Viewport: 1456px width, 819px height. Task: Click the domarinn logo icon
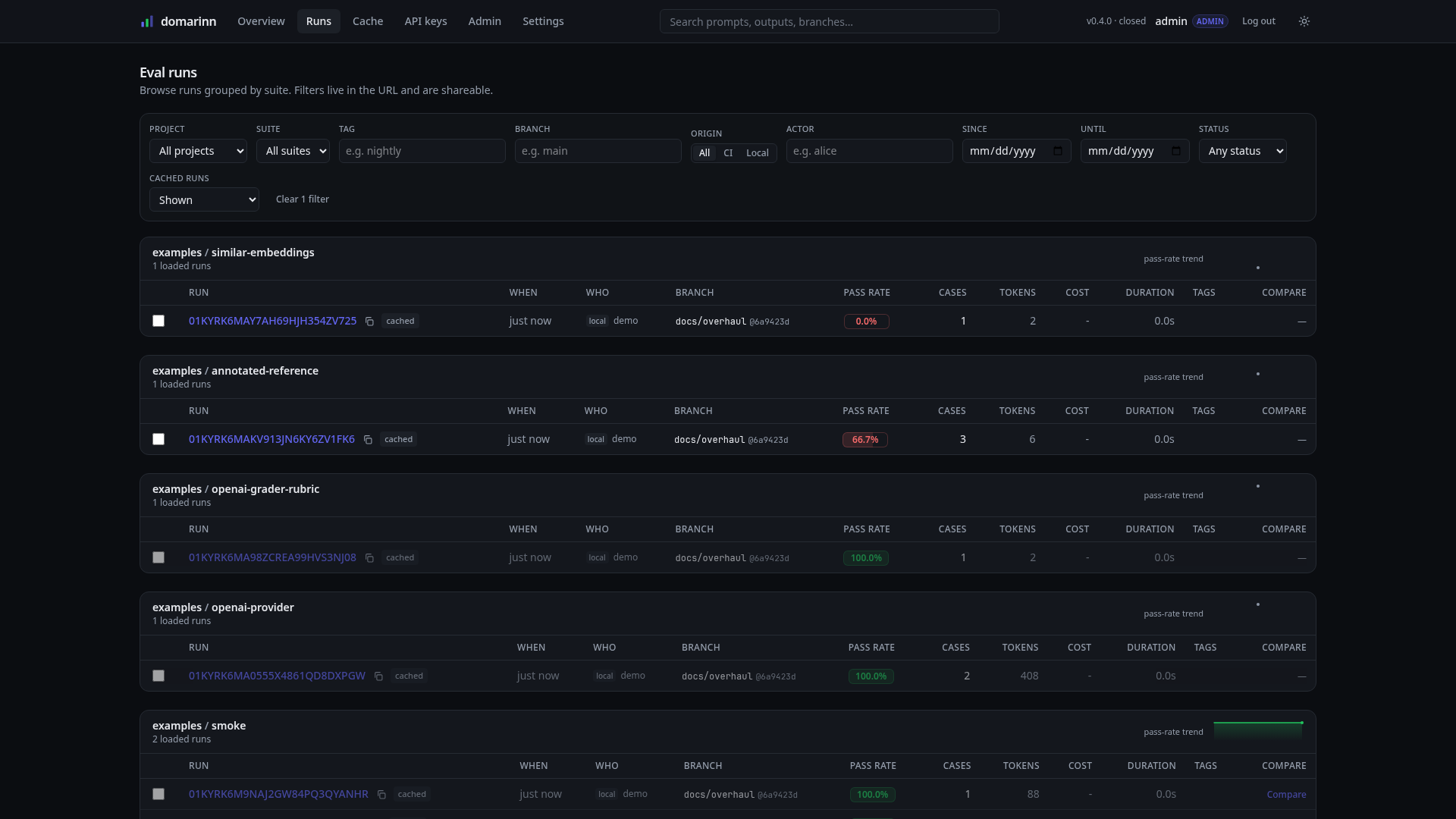tap(146, 21)
